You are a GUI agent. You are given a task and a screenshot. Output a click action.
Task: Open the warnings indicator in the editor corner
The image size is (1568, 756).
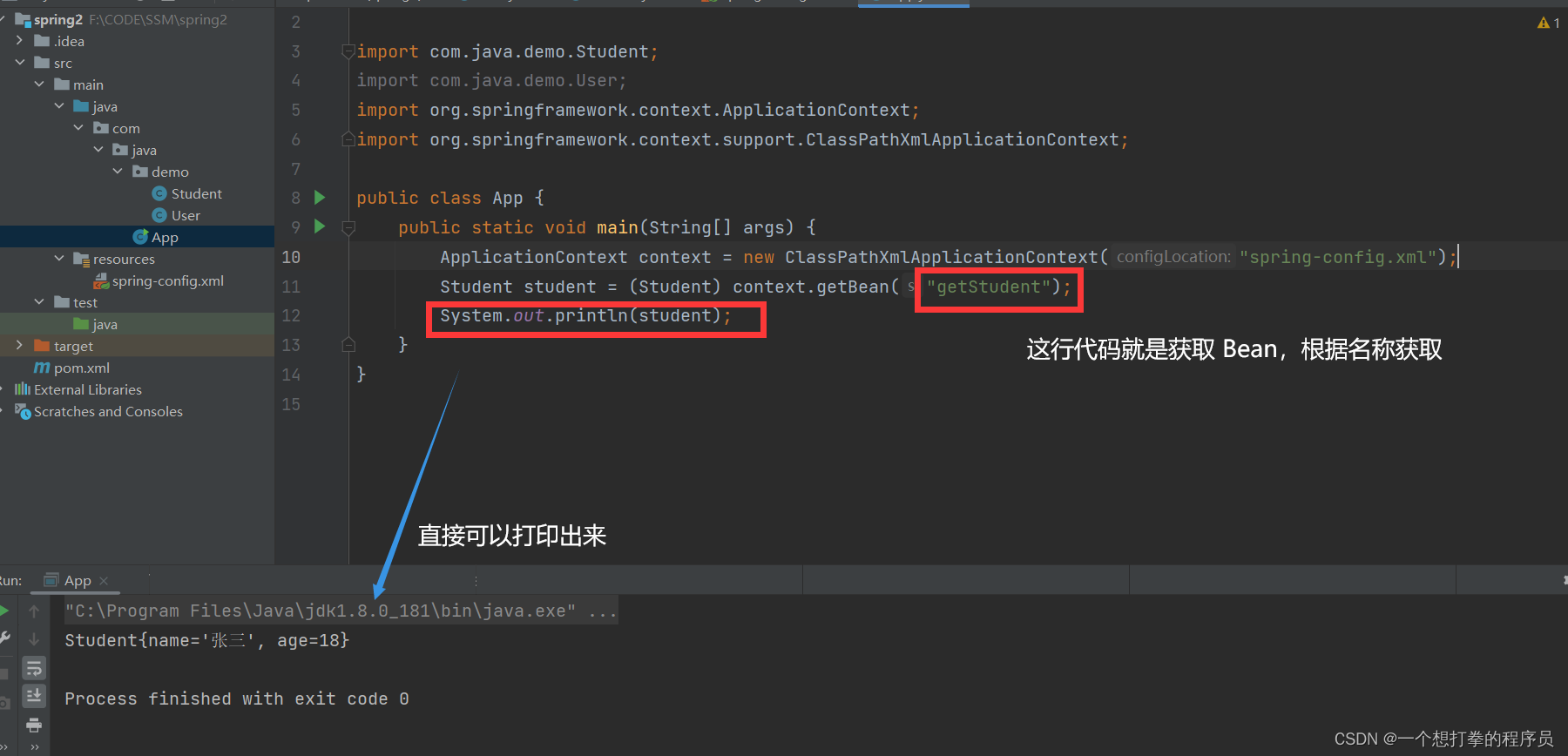1549,23
